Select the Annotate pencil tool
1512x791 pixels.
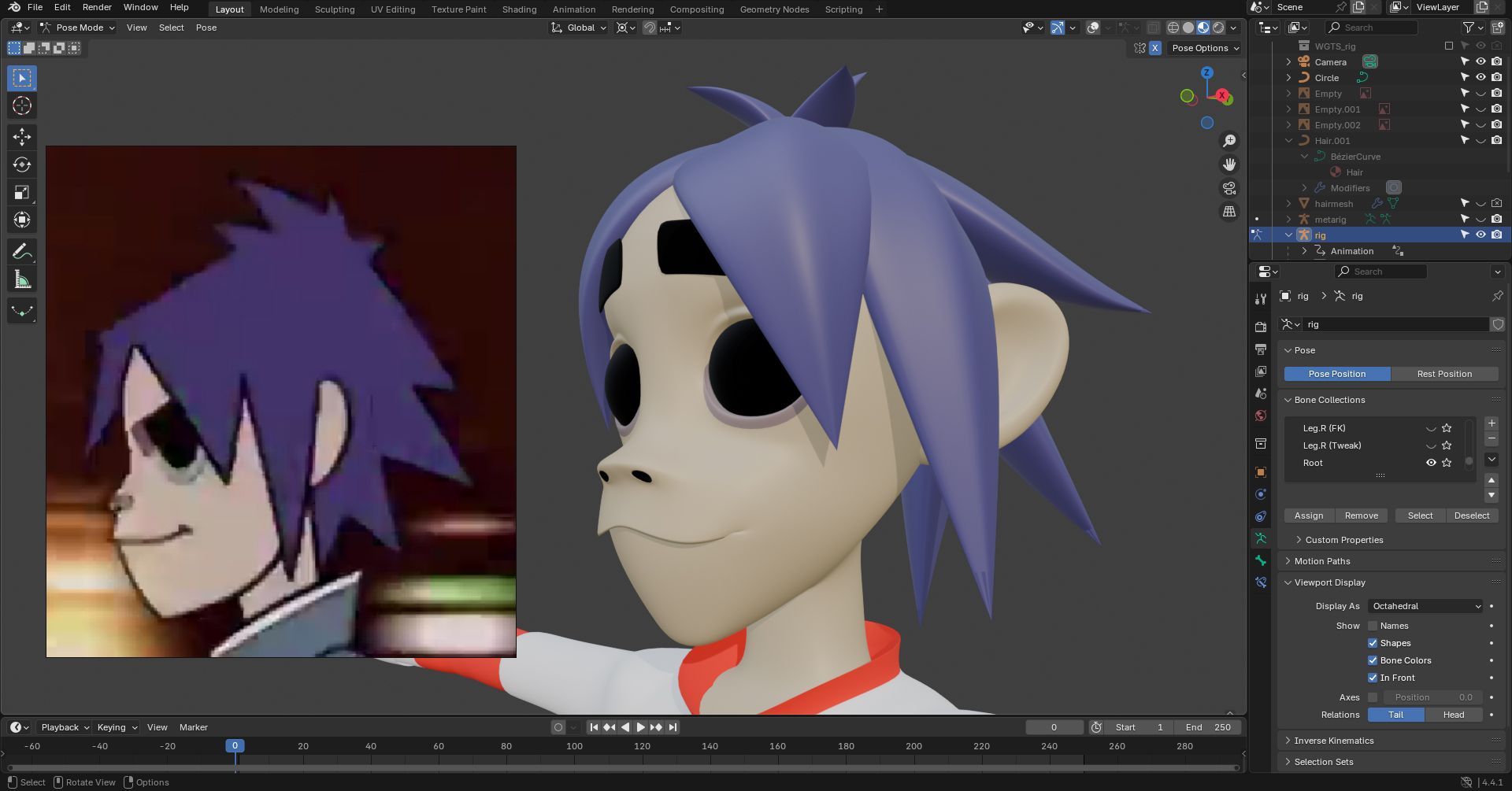coord(22,252)
